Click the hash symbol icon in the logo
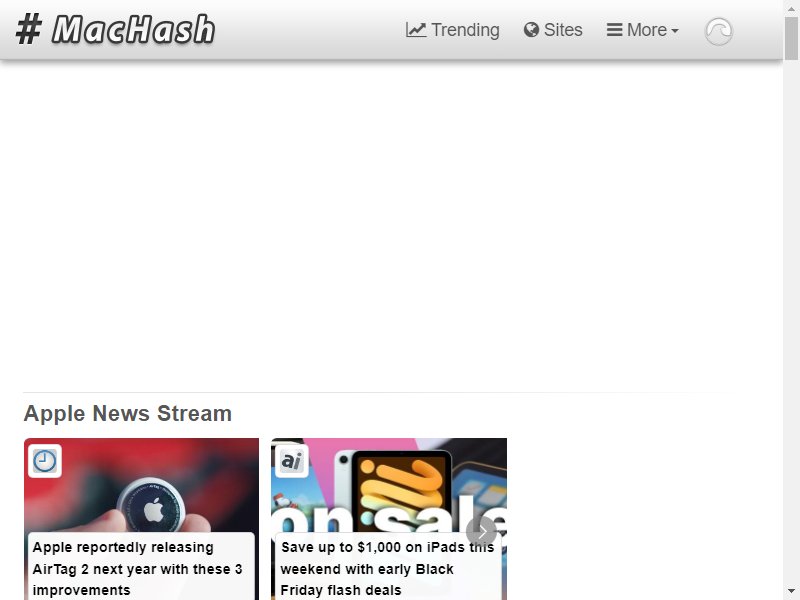The image size is (800, 600). [29, 30]
